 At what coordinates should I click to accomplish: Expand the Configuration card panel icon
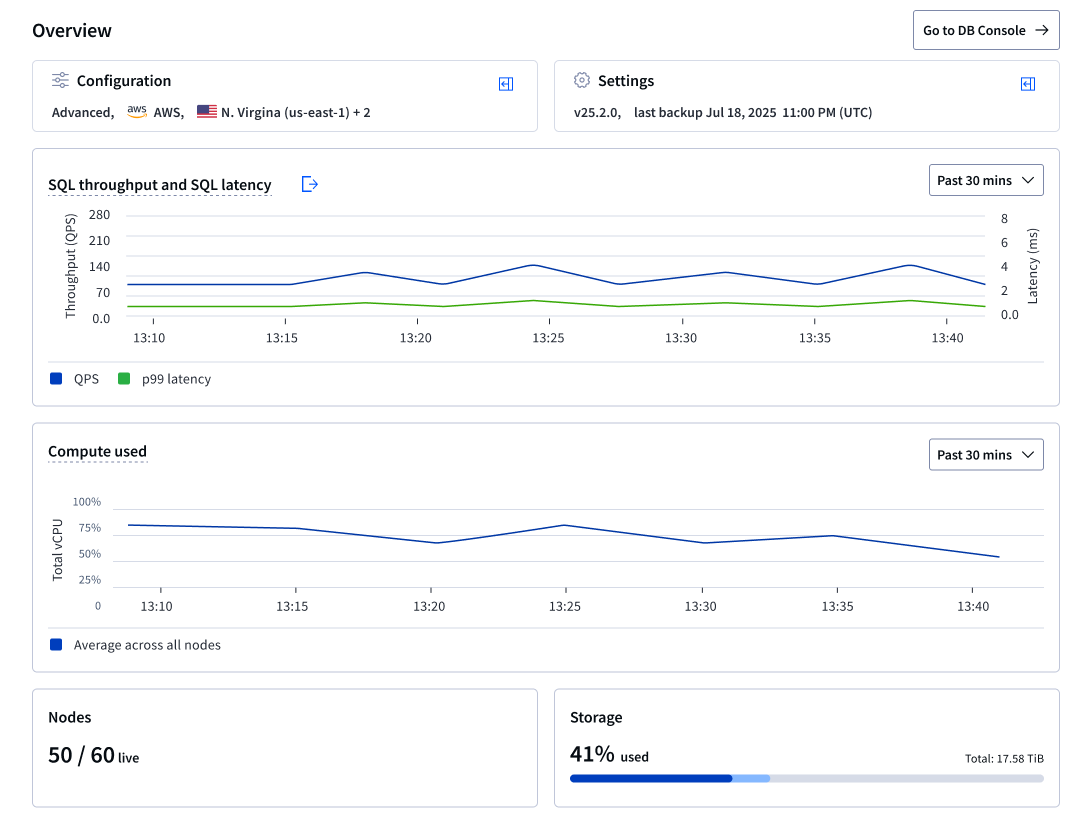point(506,84)
